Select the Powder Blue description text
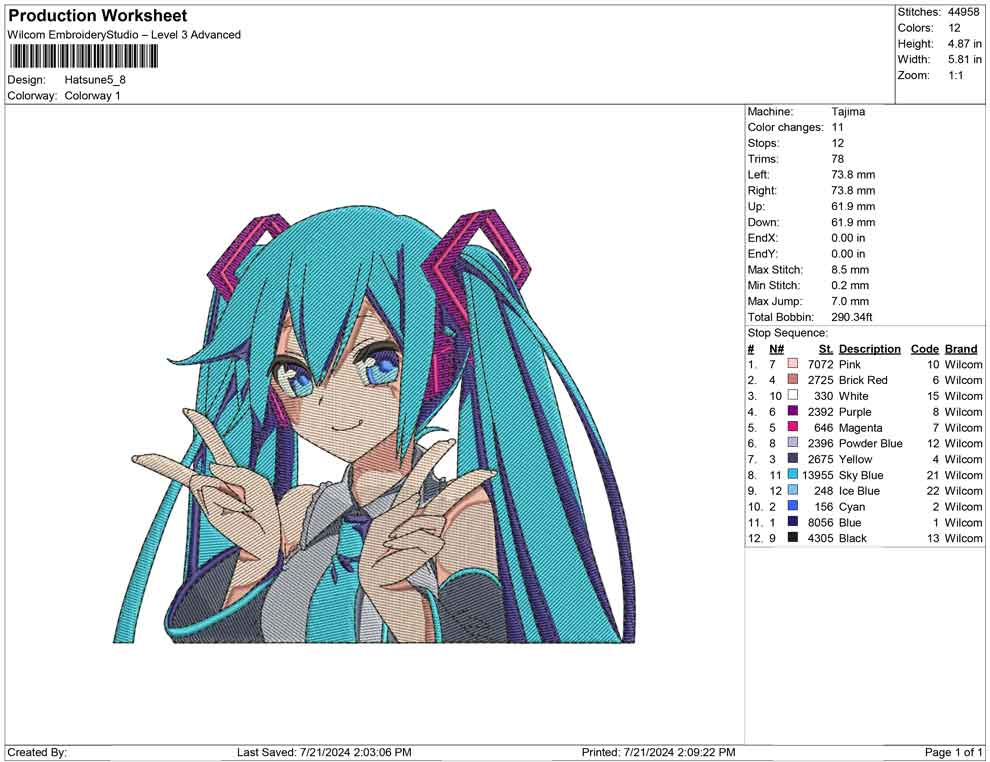Screen dimensions: 990x762 coord(871,443)
